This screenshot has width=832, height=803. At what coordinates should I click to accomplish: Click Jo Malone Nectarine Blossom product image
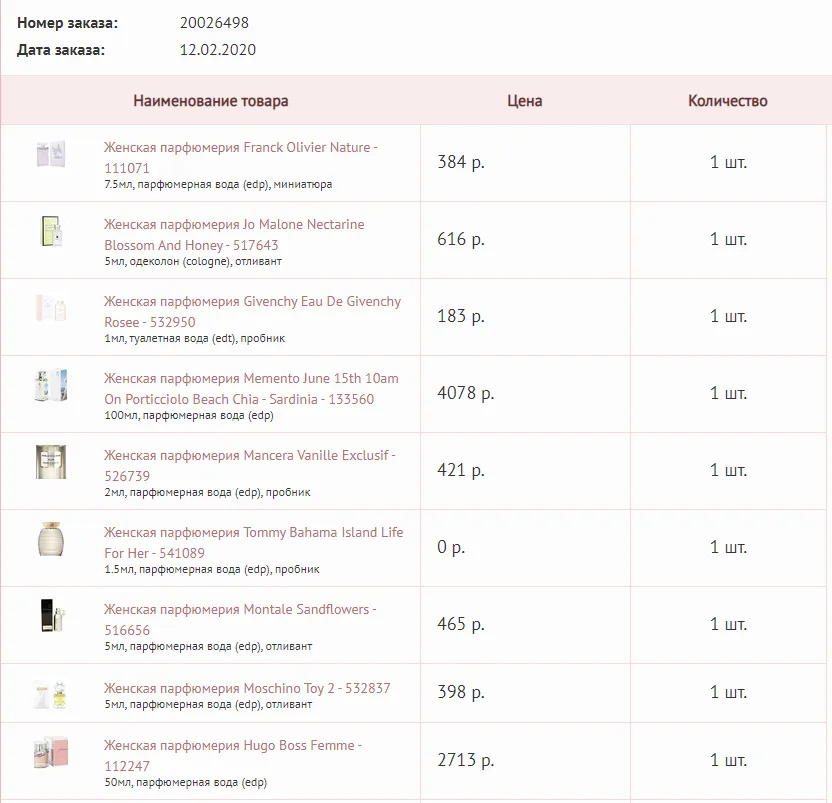[51, 231]
